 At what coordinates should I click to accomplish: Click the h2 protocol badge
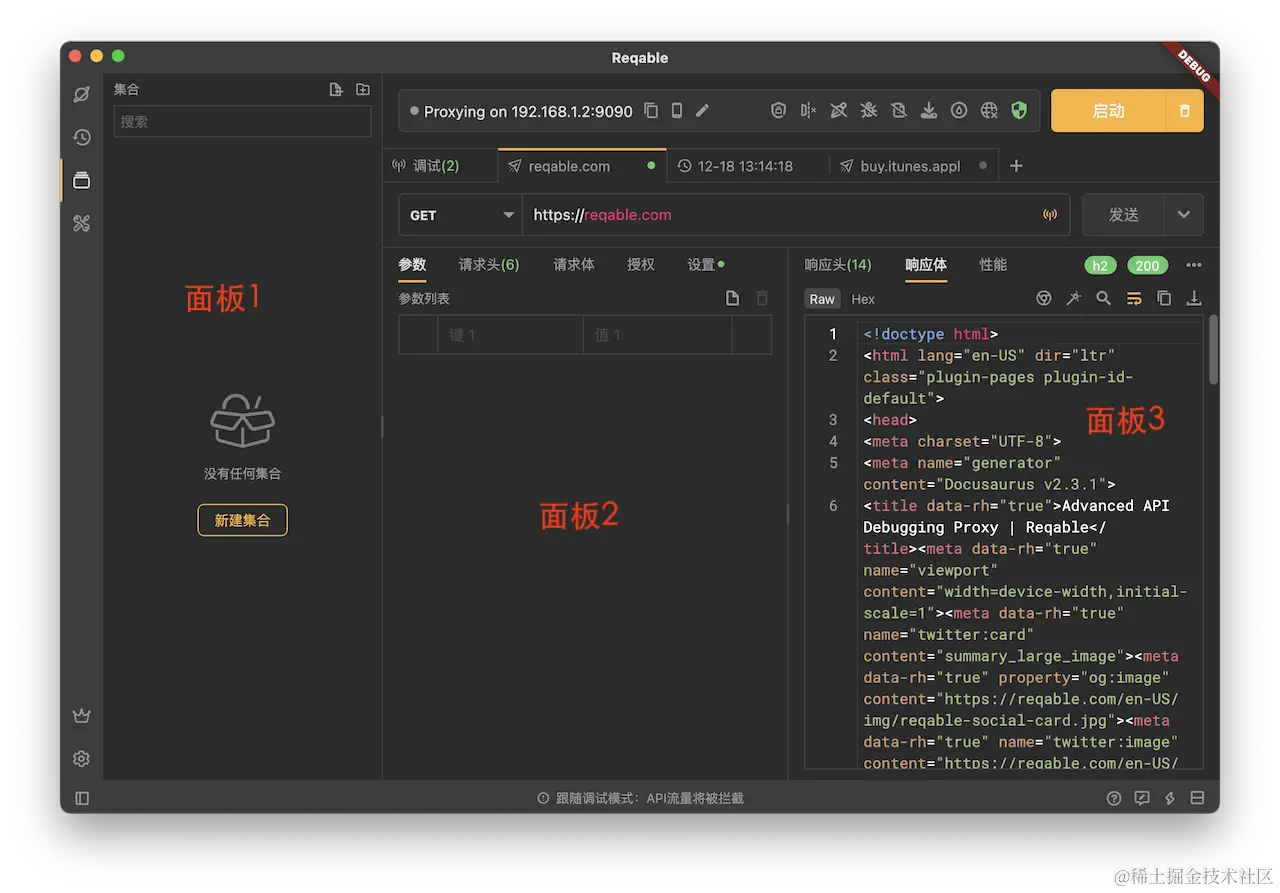pyautogui.click(x=1100, y=265)
